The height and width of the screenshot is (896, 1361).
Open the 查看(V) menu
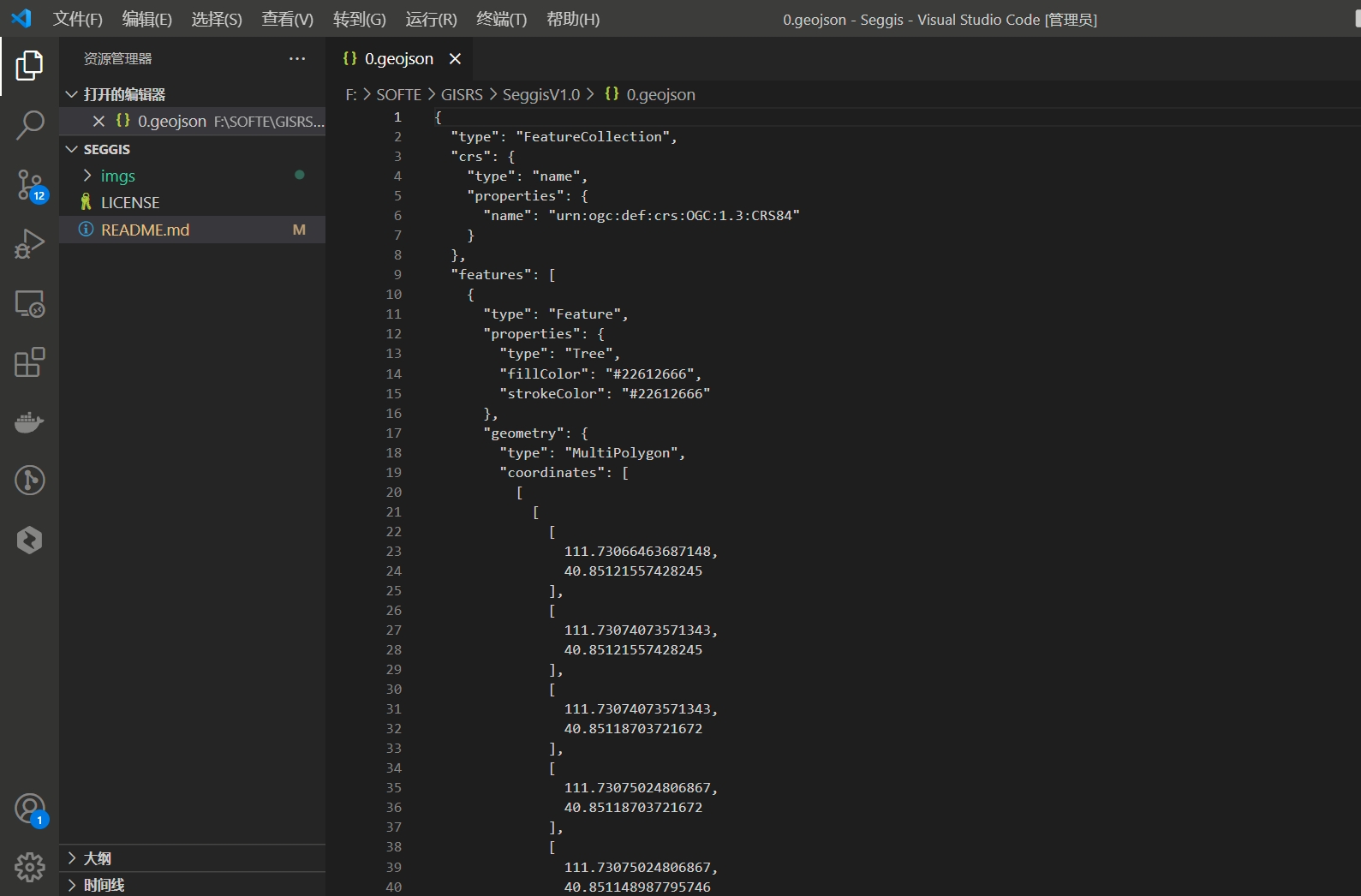288,19
